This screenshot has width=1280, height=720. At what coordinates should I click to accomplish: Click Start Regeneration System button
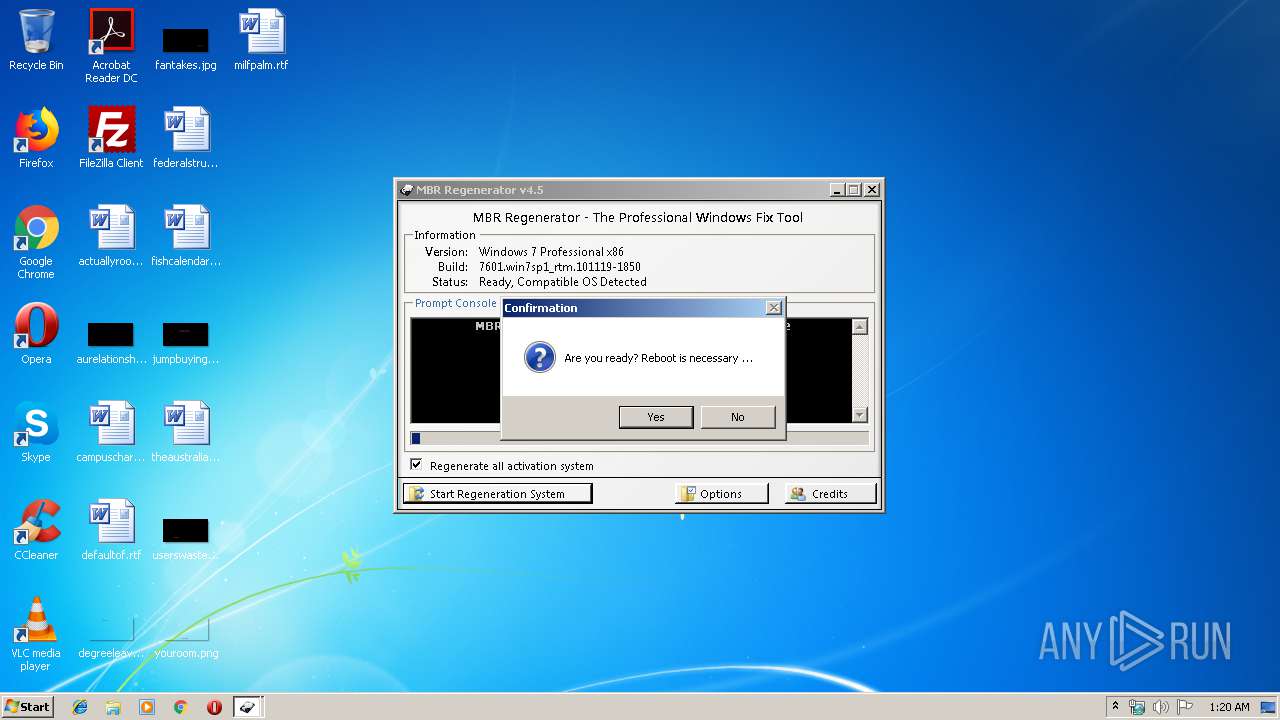coord(497,494)
